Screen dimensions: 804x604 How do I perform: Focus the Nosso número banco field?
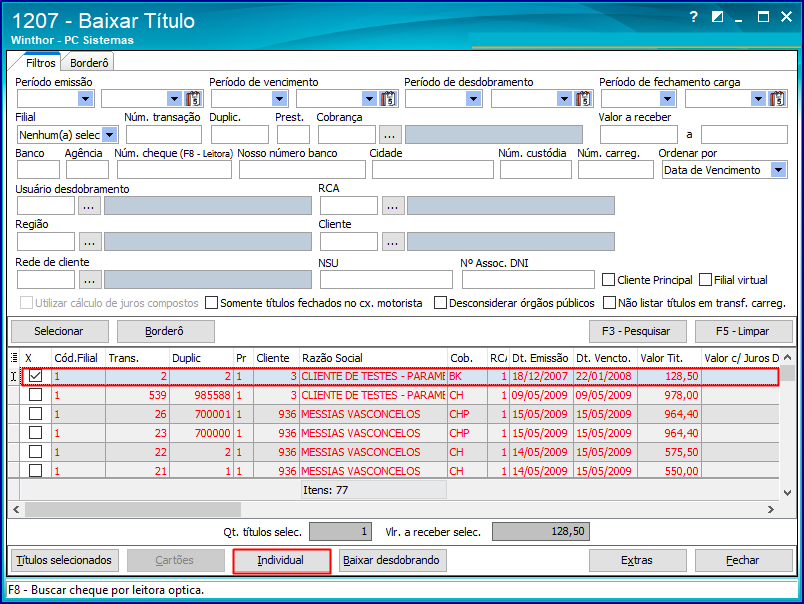coord(303,170)
